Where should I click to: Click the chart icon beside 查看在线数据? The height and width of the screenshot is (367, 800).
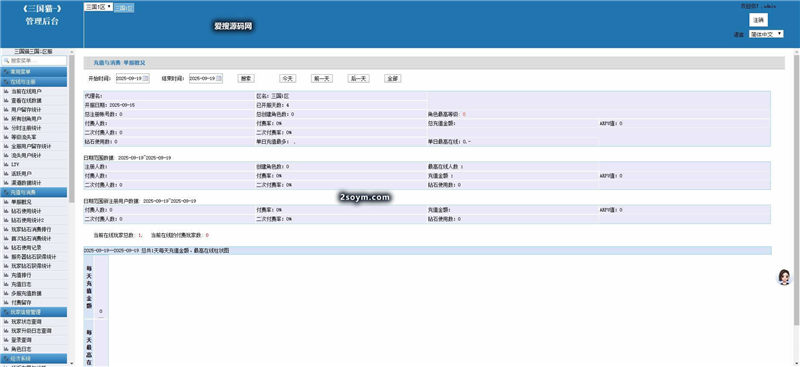6,101
